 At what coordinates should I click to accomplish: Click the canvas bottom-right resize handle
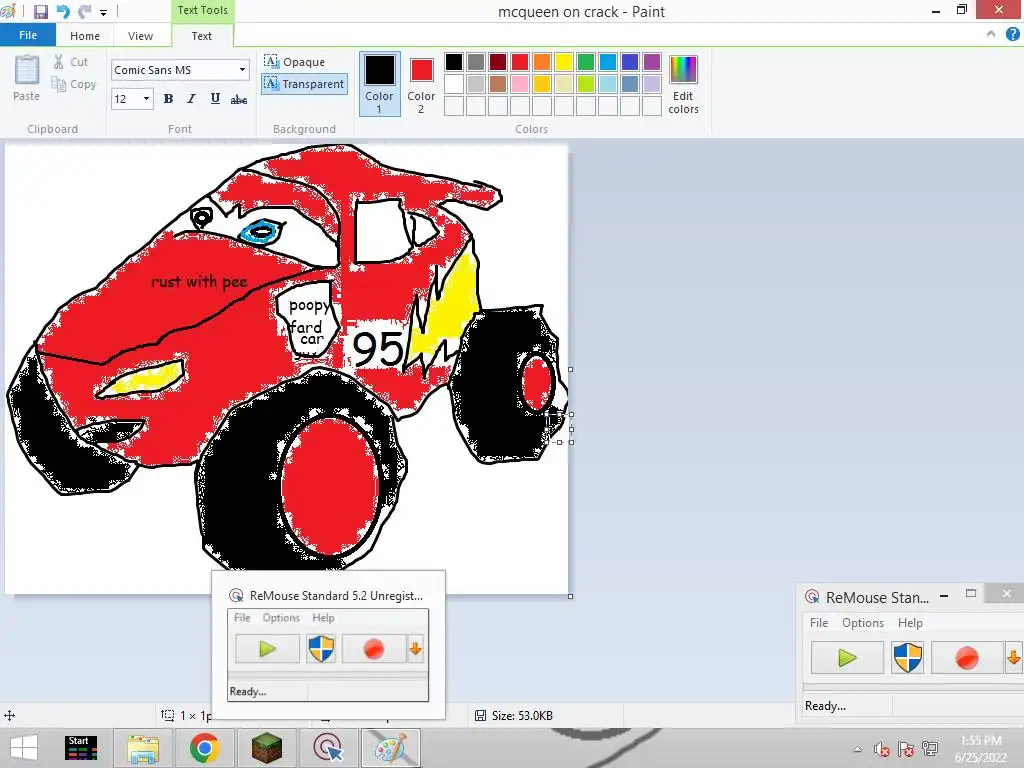[571, 596]
